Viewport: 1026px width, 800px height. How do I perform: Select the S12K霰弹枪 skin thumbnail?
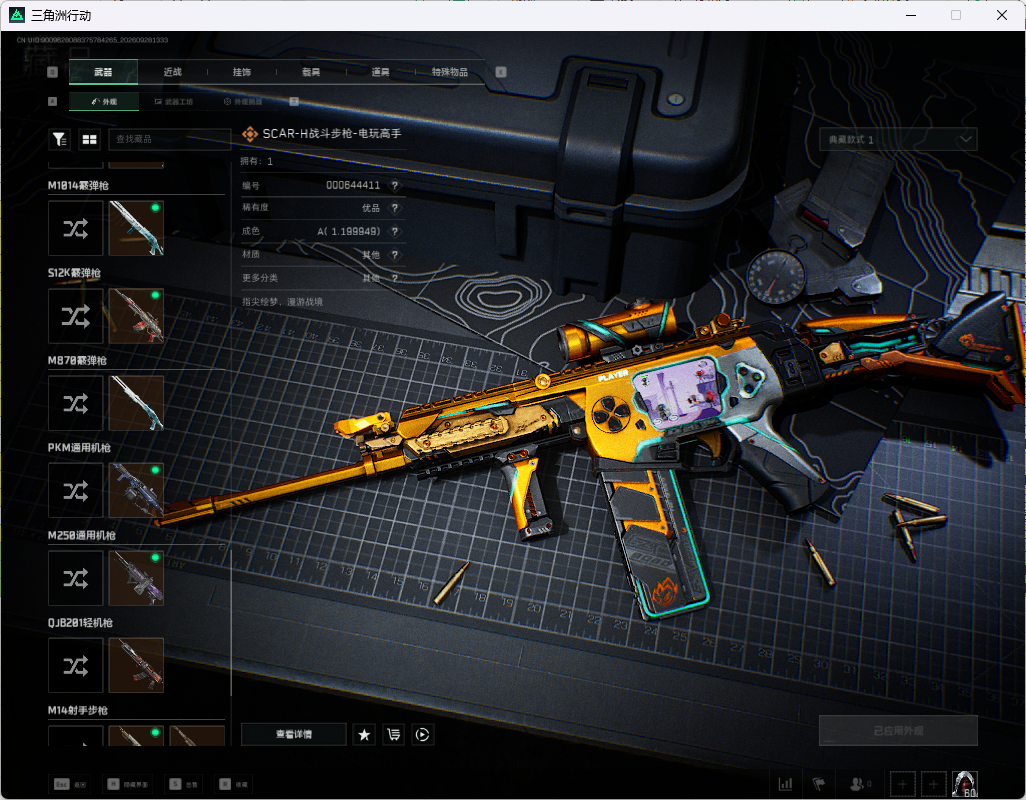[136, 316]
